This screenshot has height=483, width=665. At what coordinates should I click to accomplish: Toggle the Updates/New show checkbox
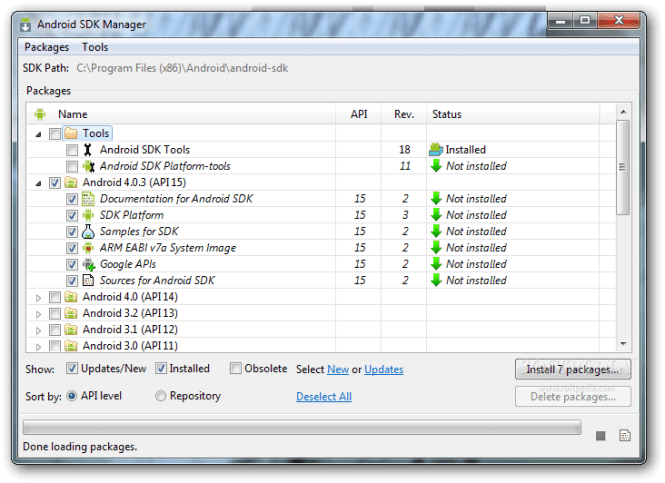[72, 369]
